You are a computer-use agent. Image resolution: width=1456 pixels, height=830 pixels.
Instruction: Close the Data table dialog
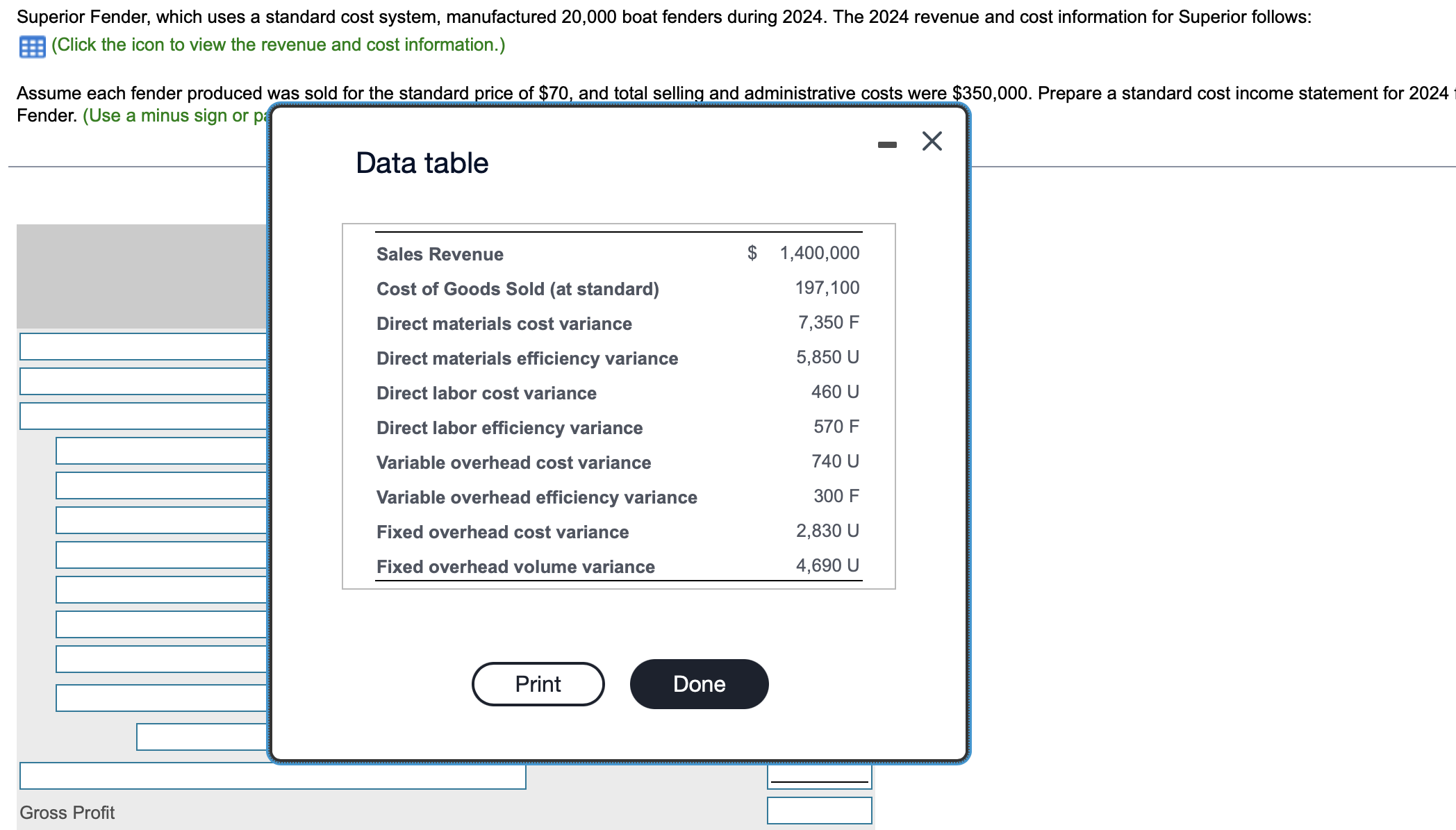click(932, 141)
